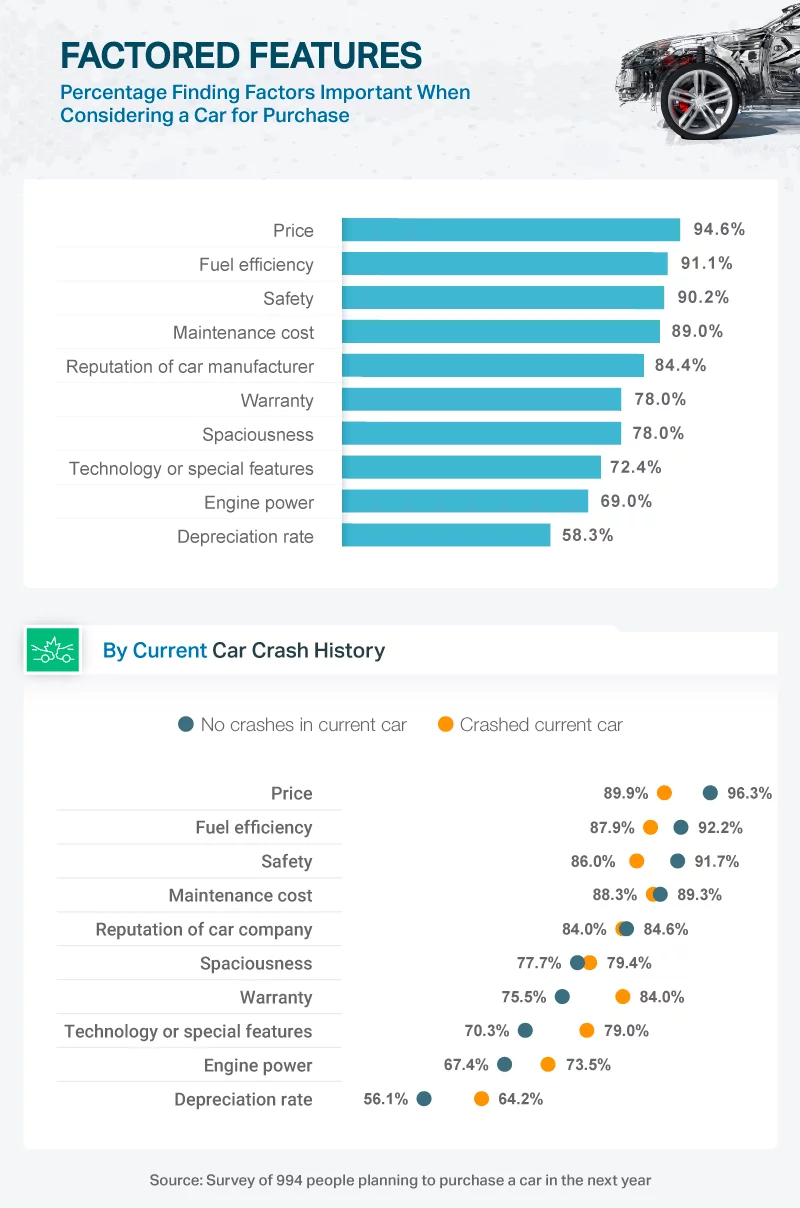
Task: Click the car crash icon beside the section heading
Action: (x=51, y=651)
